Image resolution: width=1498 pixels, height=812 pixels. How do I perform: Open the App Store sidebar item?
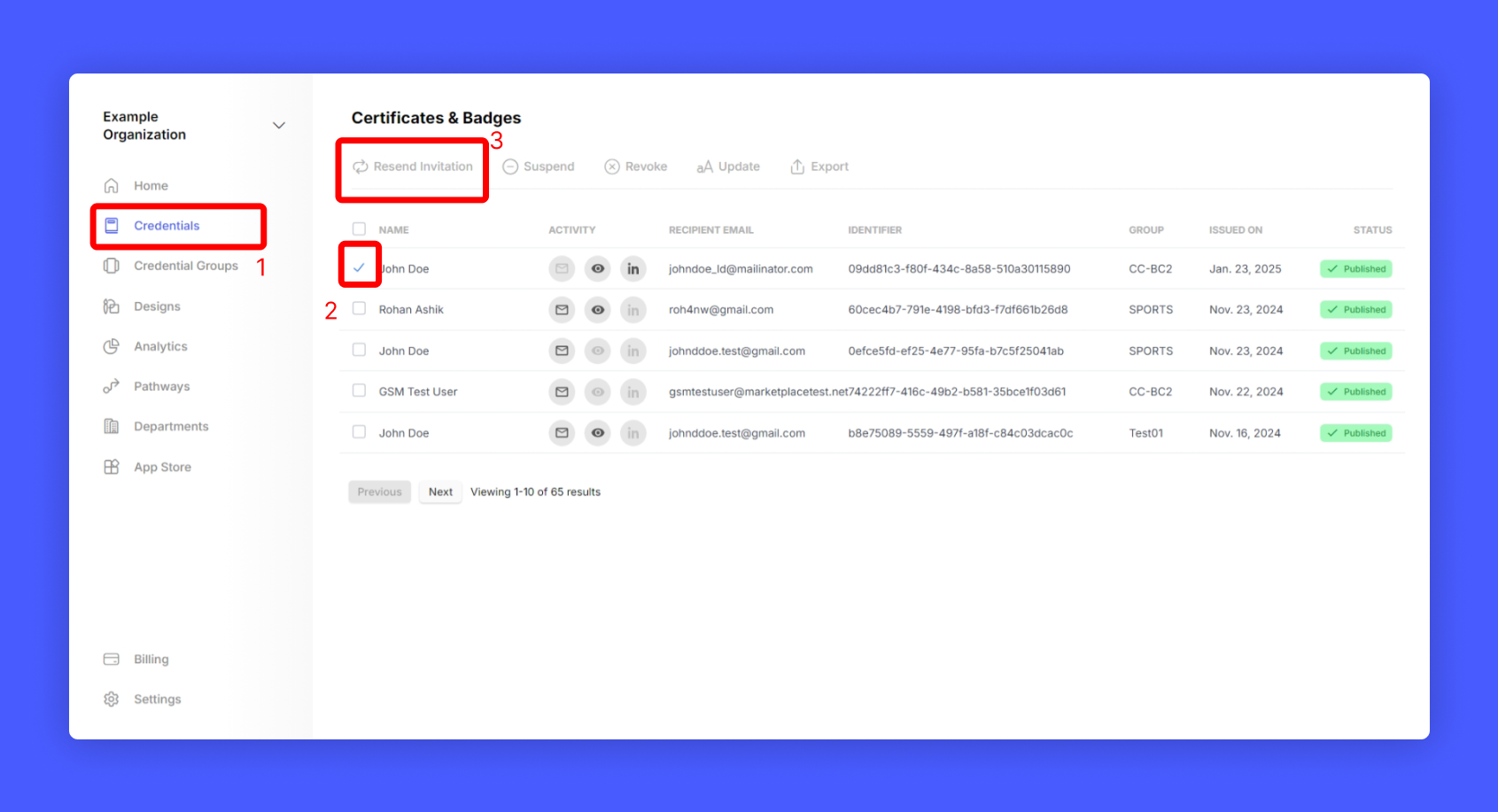pos(162,467)
